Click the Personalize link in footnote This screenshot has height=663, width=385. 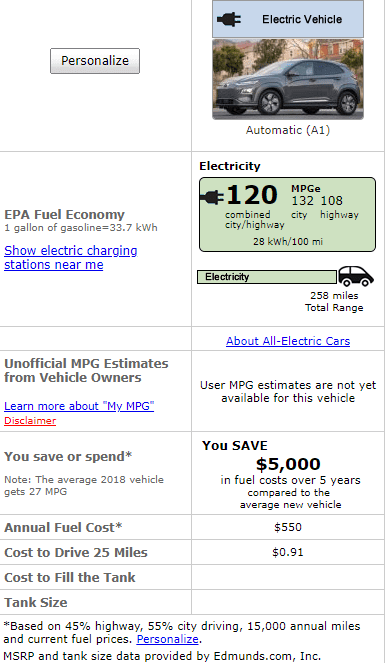[x=167, y=639]
